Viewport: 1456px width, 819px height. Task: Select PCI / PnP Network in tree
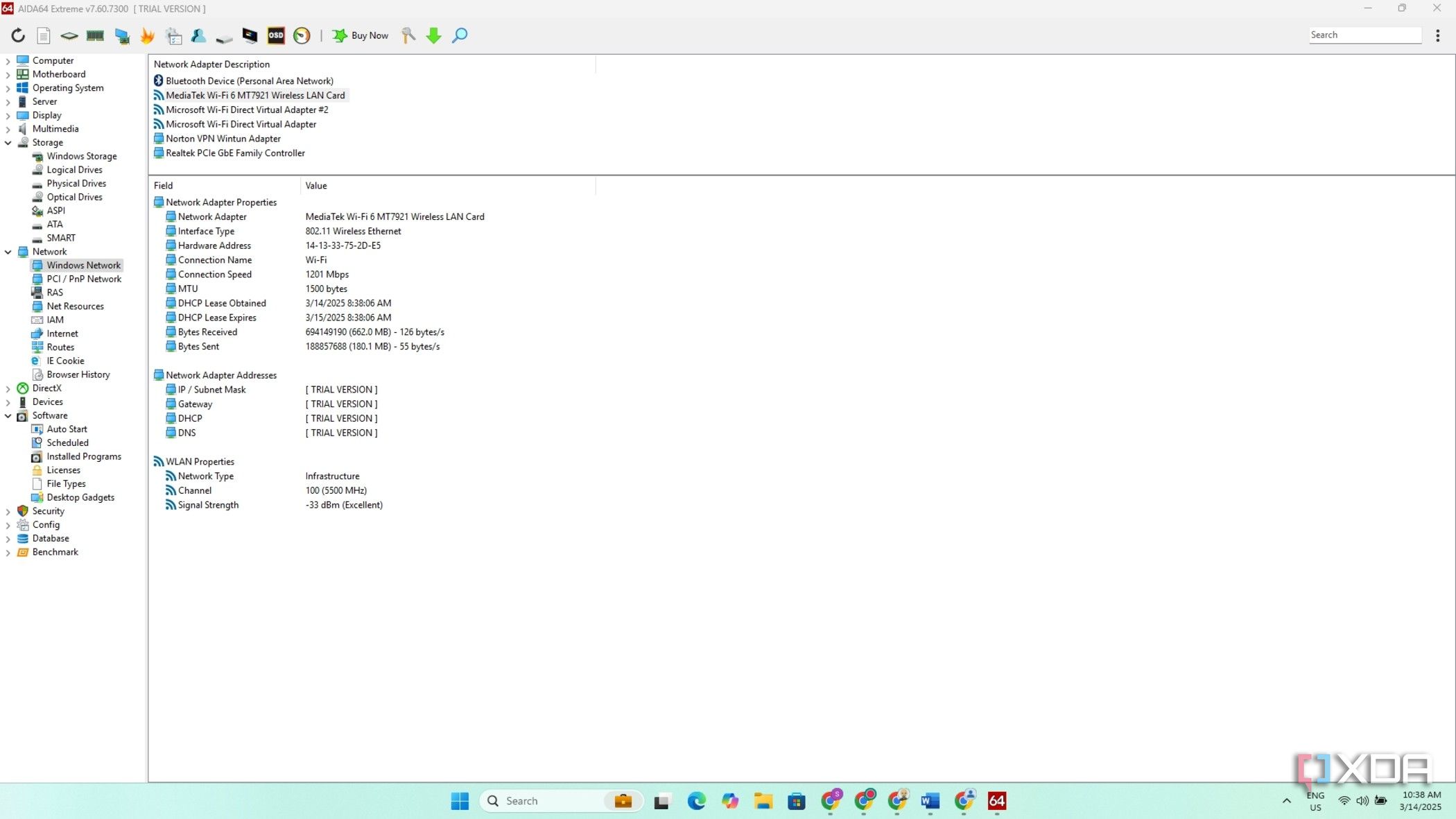pyautogui.click(x=84, y=279)
